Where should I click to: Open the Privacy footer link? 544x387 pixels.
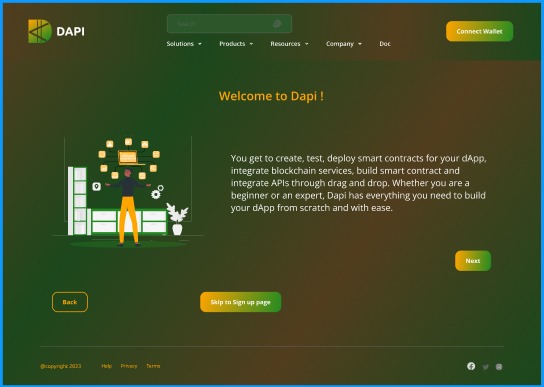tap(129, 366)
